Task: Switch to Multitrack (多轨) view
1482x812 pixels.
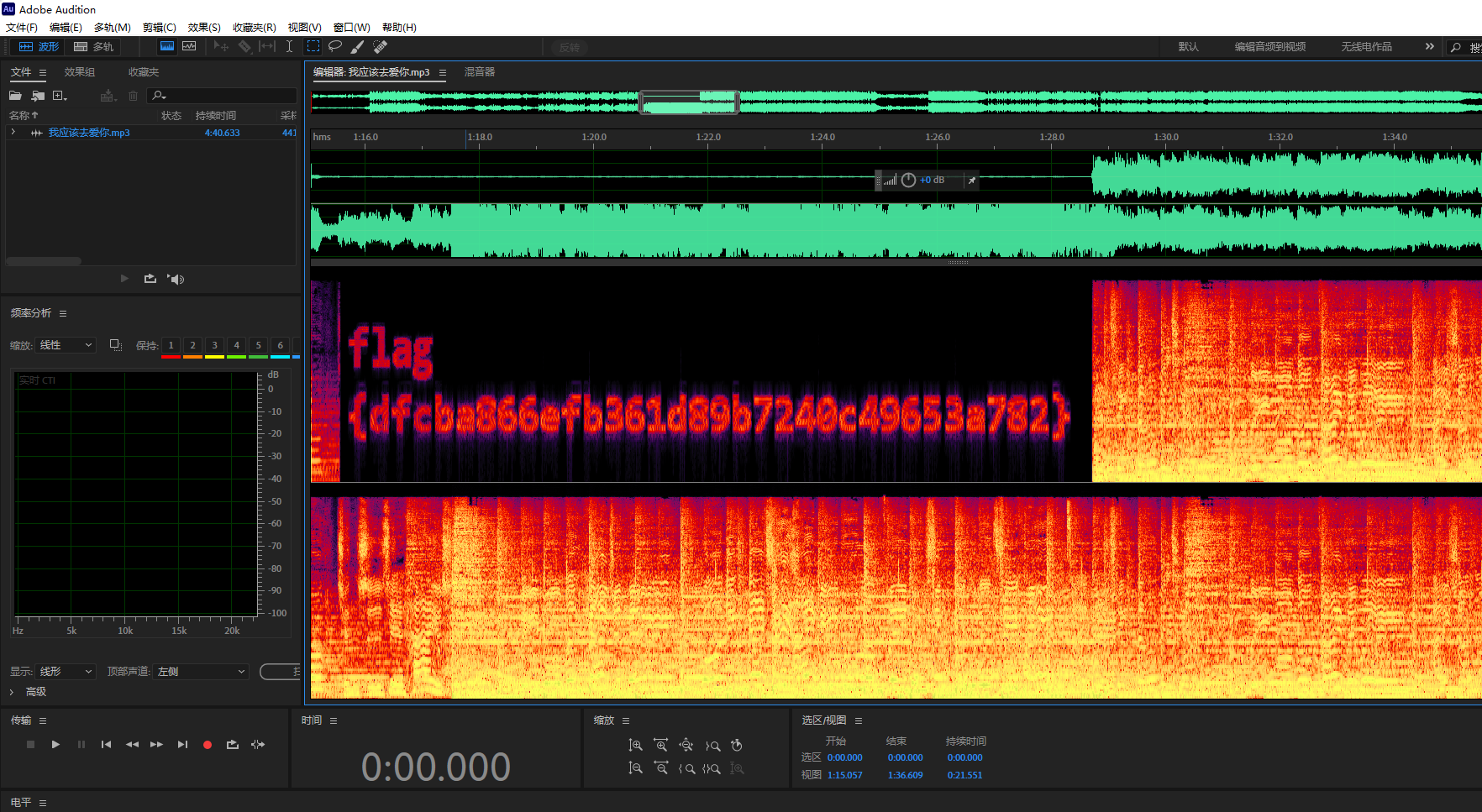Action: click(x=93, y=47)
